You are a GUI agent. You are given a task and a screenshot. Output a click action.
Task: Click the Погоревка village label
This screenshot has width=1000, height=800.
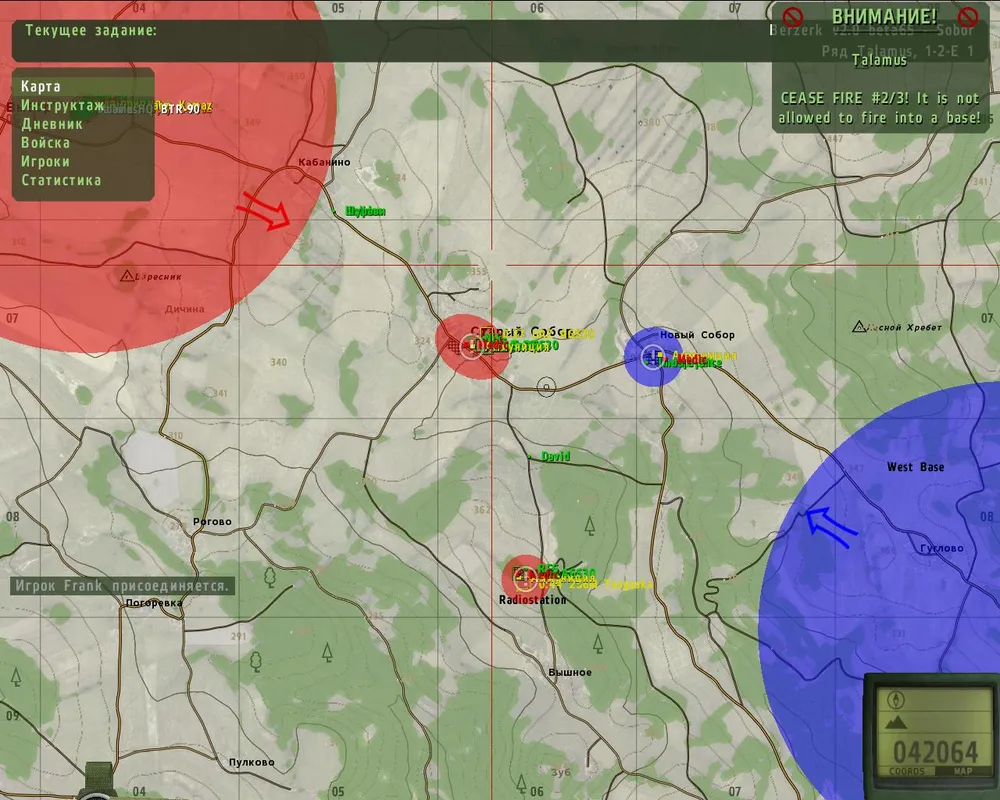point(154,602)
